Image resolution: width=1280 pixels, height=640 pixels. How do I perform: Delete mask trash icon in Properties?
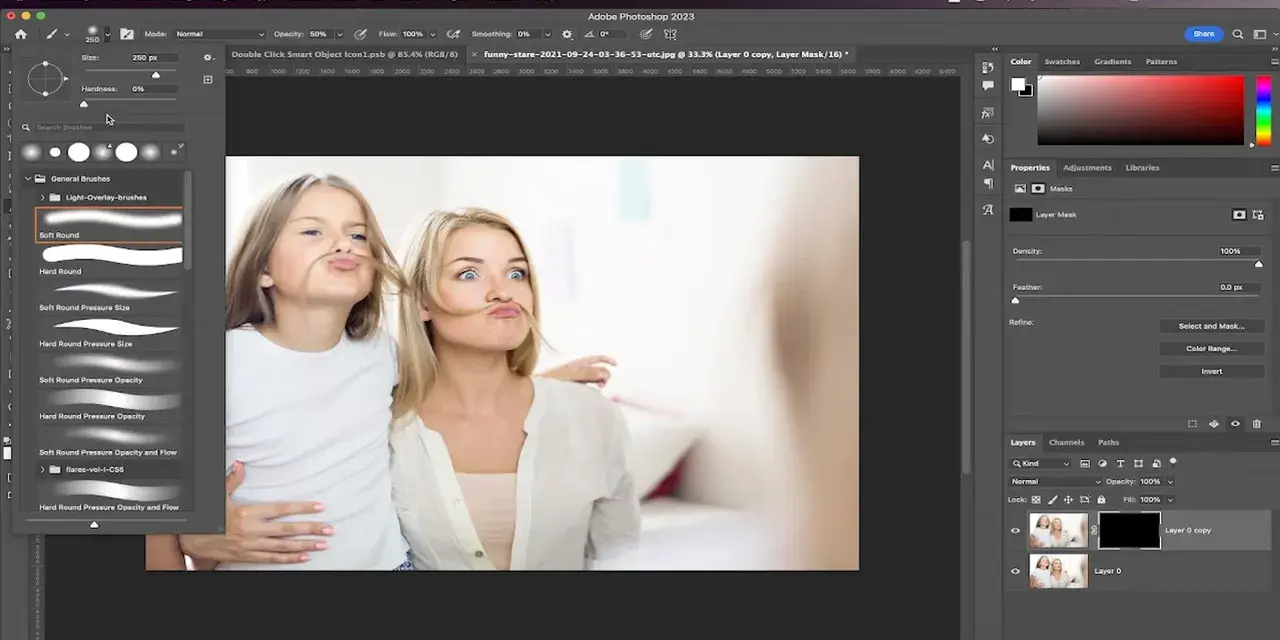[1257, 424]
